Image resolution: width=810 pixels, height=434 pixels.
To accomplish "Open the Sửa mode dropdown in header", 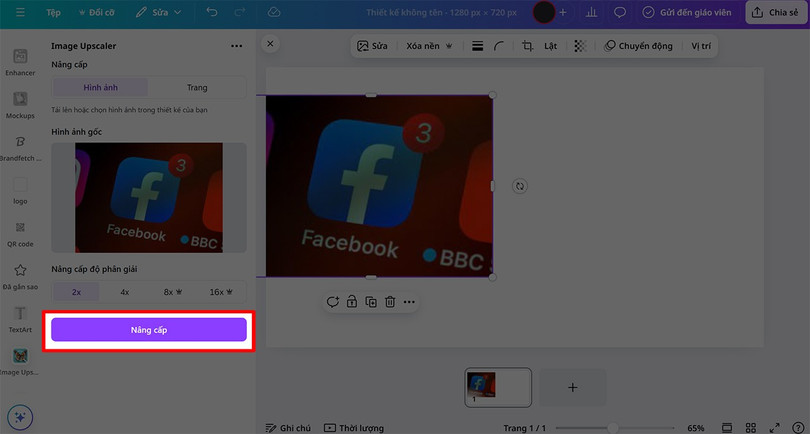I will [x=159, y=13].
